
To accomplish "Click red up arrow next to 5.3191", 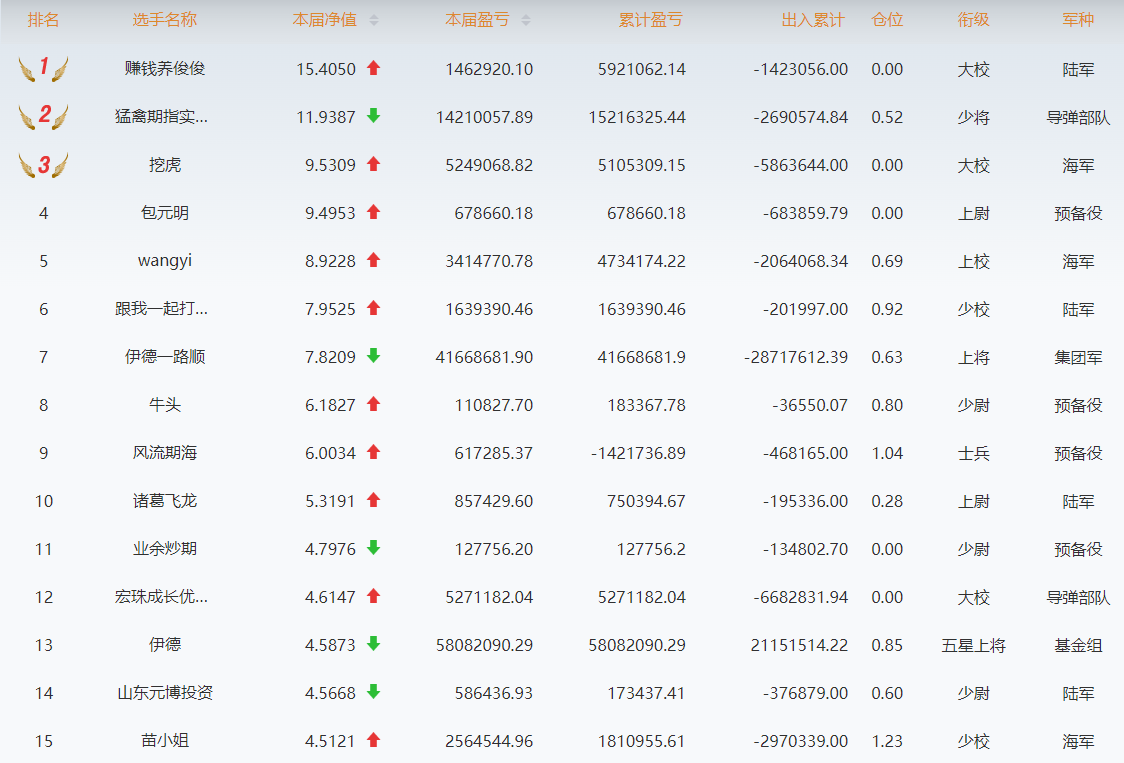I will [x=373, y=501].
